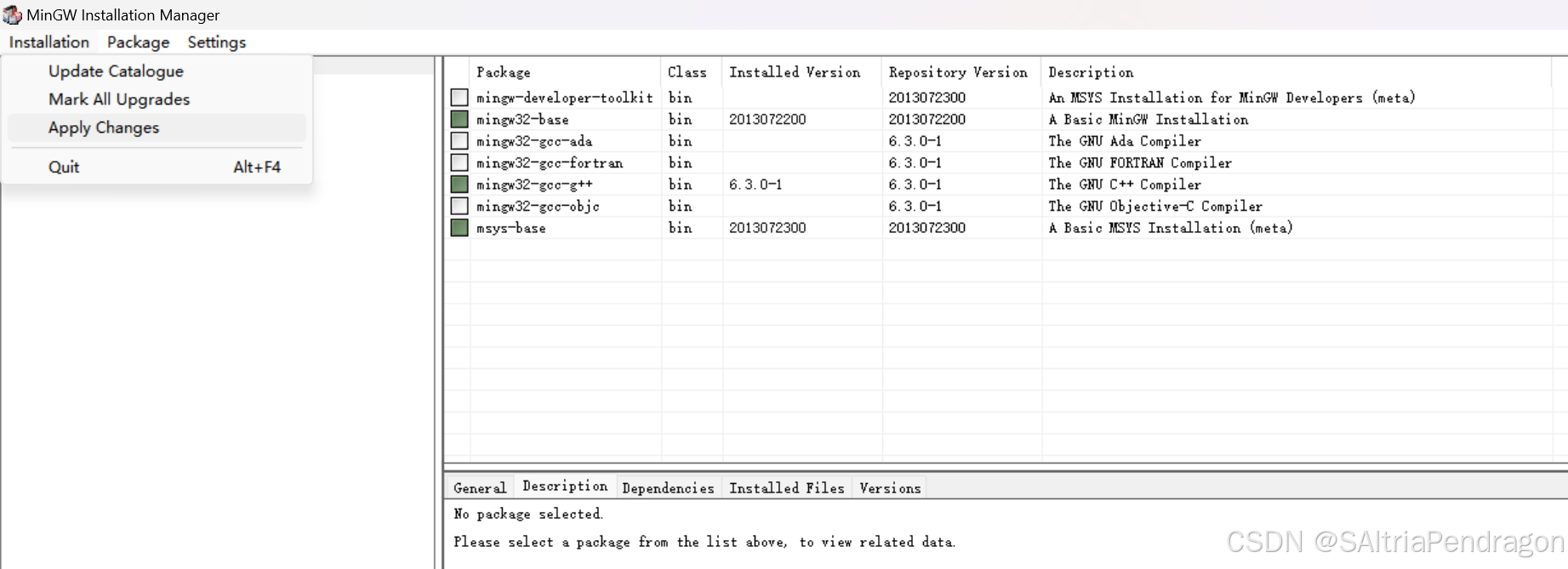This screenshot has height=569, width=1568.
Task: Click installed version 6.3.0-1 of mingw32-gcc-g++
Action: coord(755,185)
